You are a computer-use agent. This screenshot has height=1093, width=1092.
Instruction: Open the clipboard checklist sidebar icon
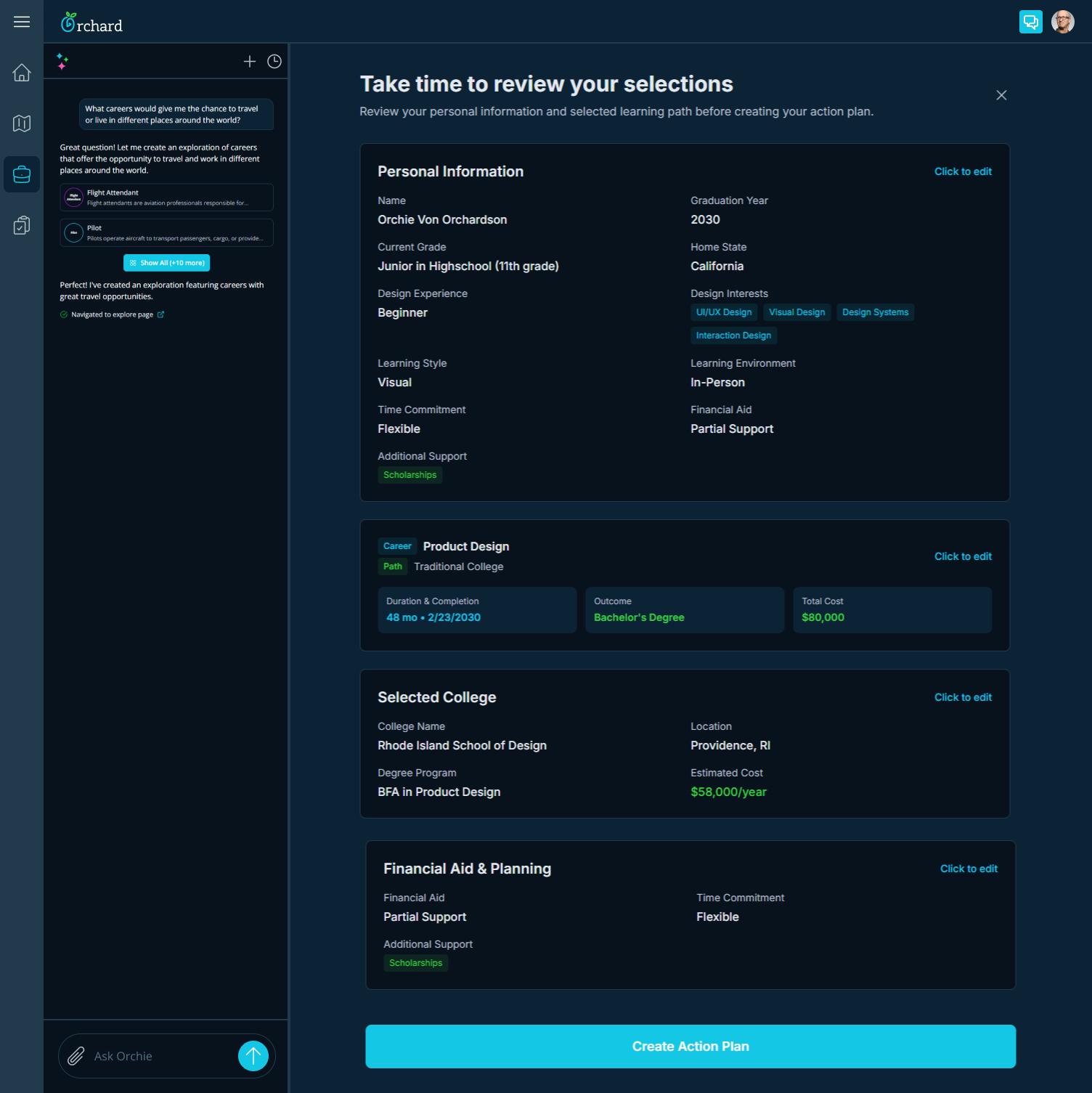pos(22,226)
